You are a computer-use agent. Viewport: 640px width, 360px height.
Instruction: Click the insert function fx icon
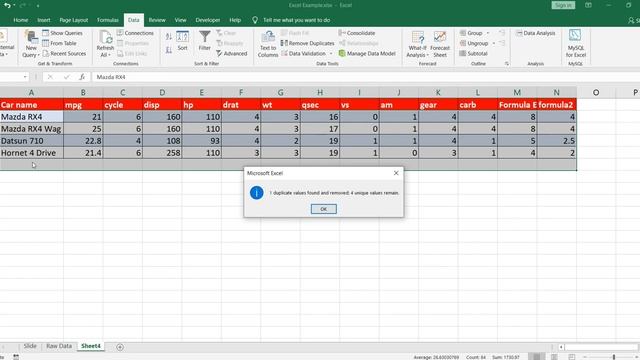(x=82, y=77)
